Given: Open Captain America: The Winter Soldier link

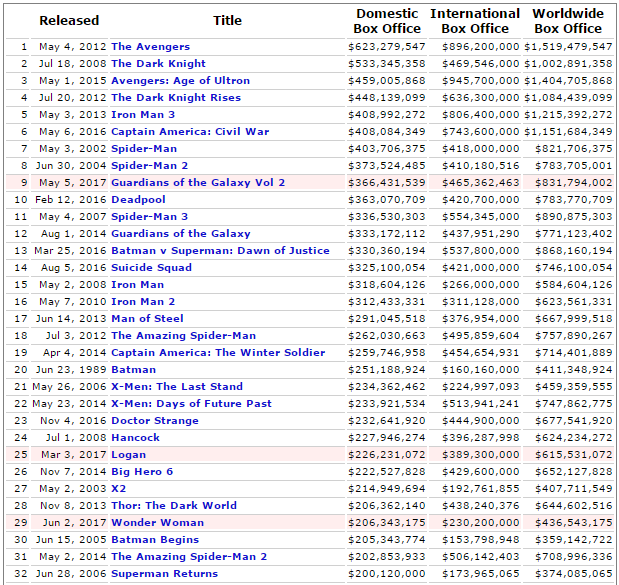Looking at the screenshot, I should (x=218, y=352).
